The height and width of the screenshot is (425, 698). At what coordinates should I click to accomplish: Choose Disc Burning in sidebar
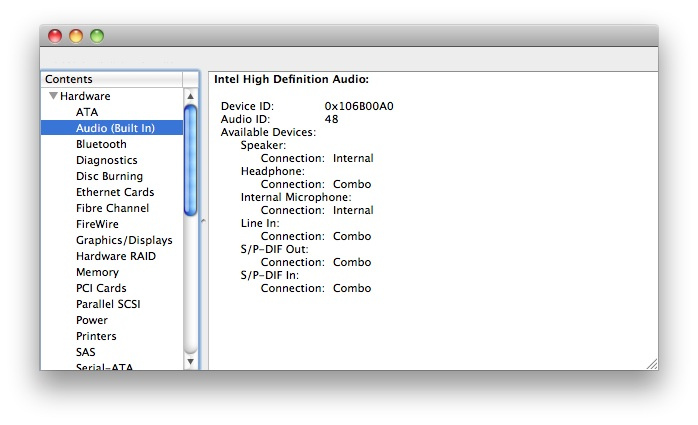click(x=109, y=176)
